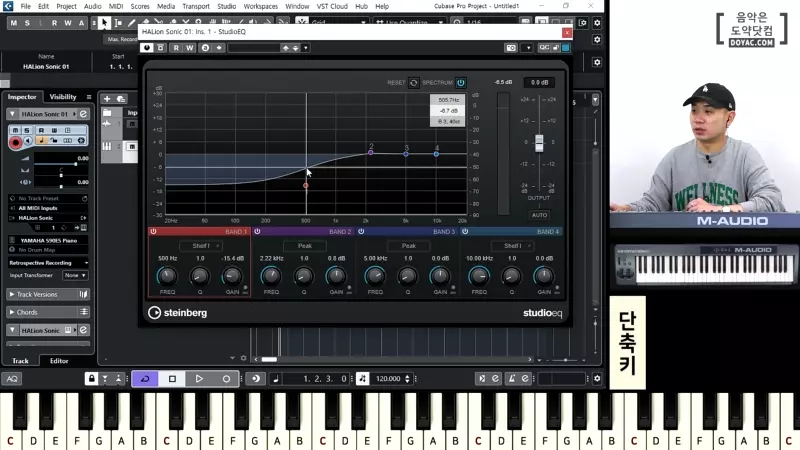Switch to Track tab at bottom
This screenshot has height=450, width=800.
coord(20,361)
